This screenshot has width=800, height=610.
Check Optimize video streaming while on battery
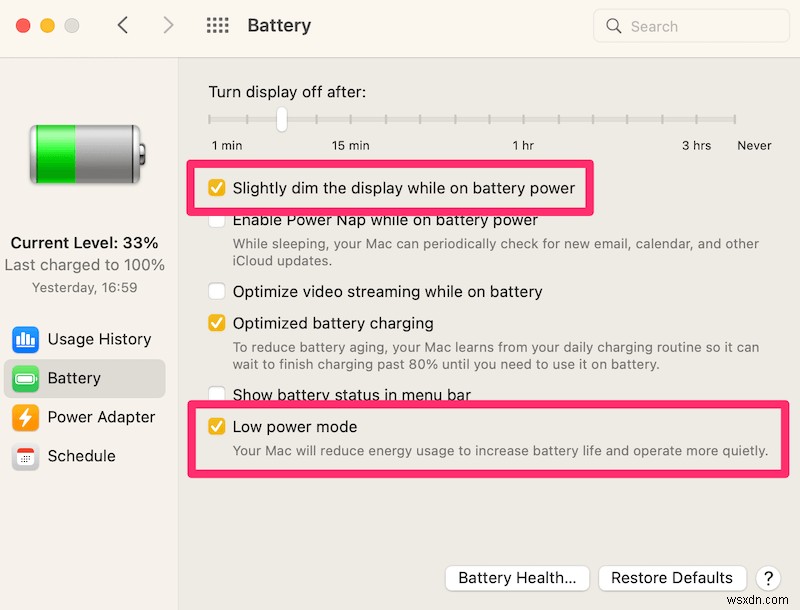pos(217,292)
